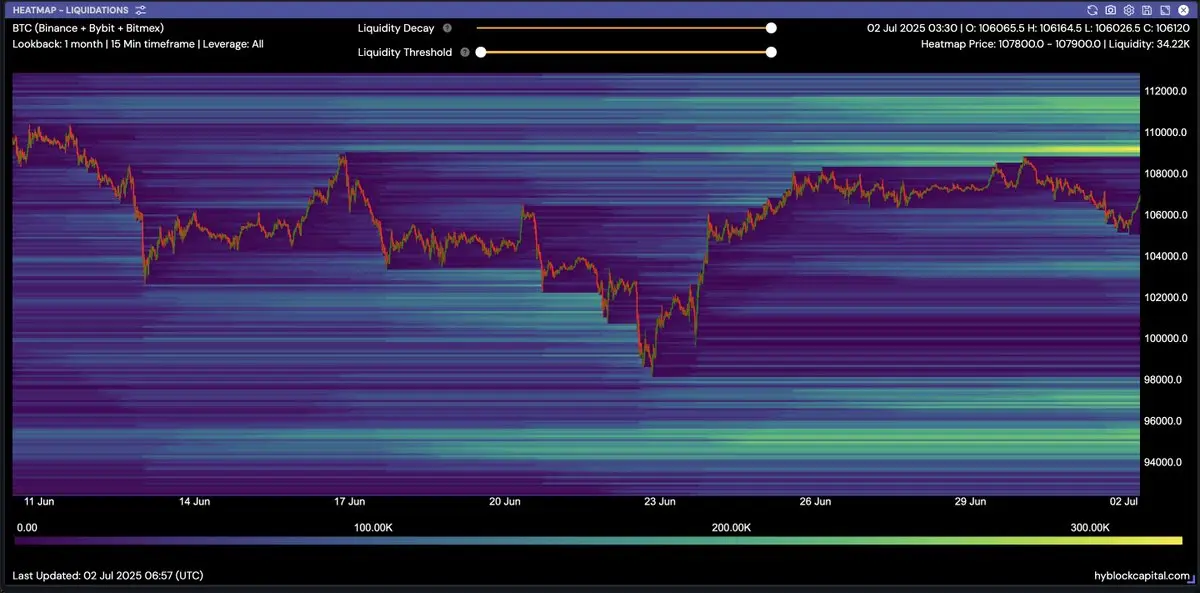
Task: Click the 200.00K color scale label
Action: 731,527
